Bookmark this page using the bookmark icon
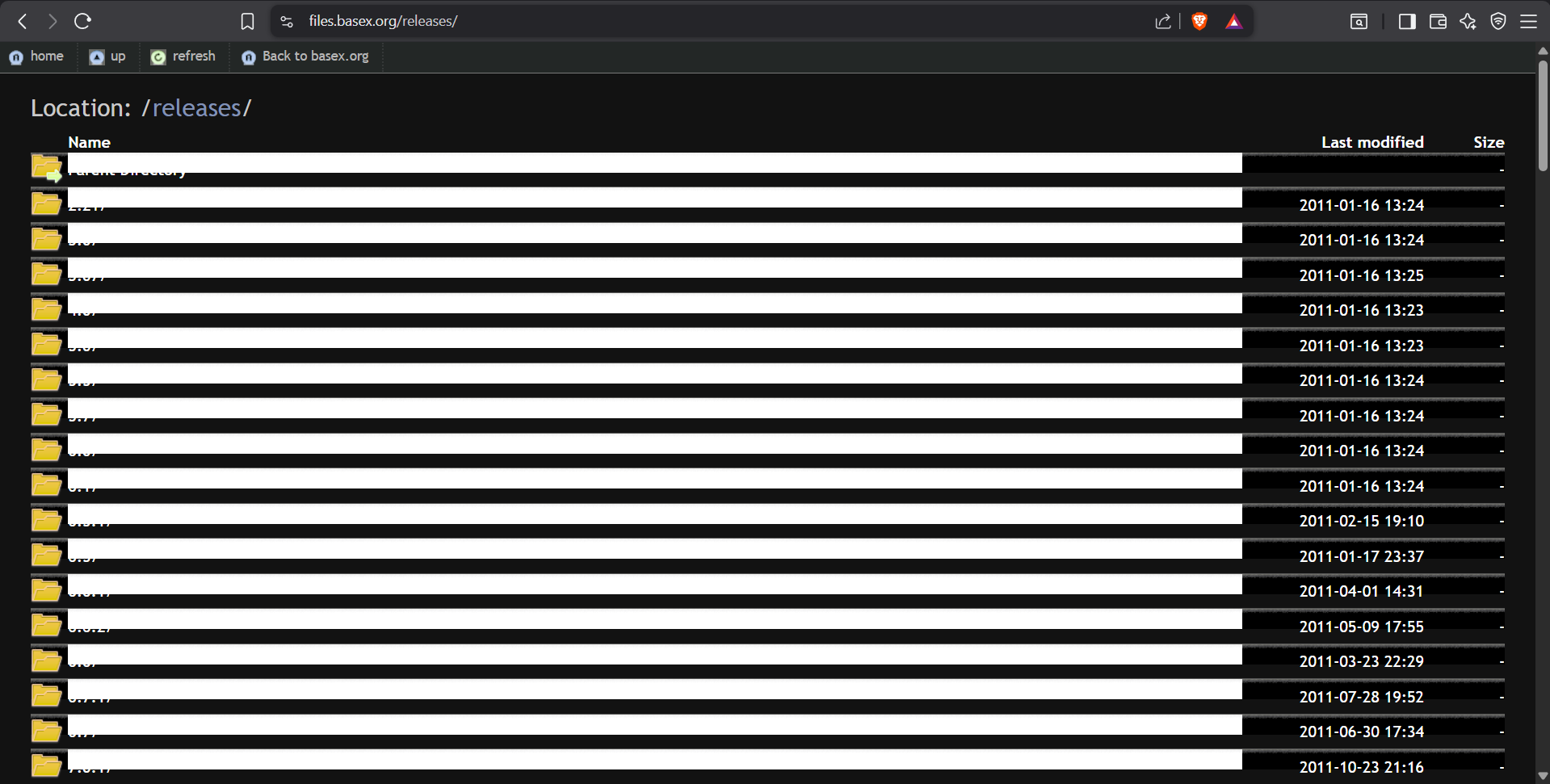 247,22
